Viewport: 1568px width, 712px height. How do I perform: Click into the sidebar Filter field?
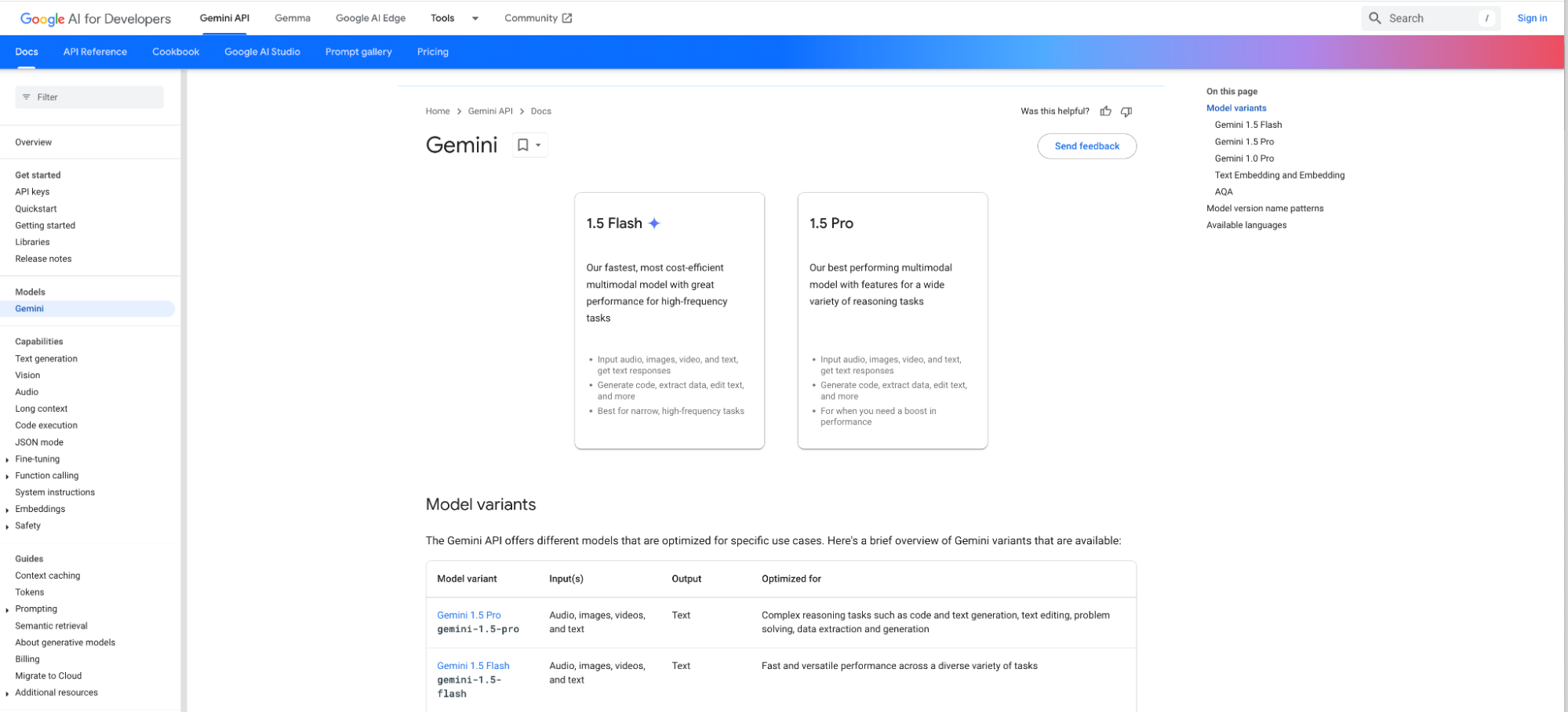89,97
